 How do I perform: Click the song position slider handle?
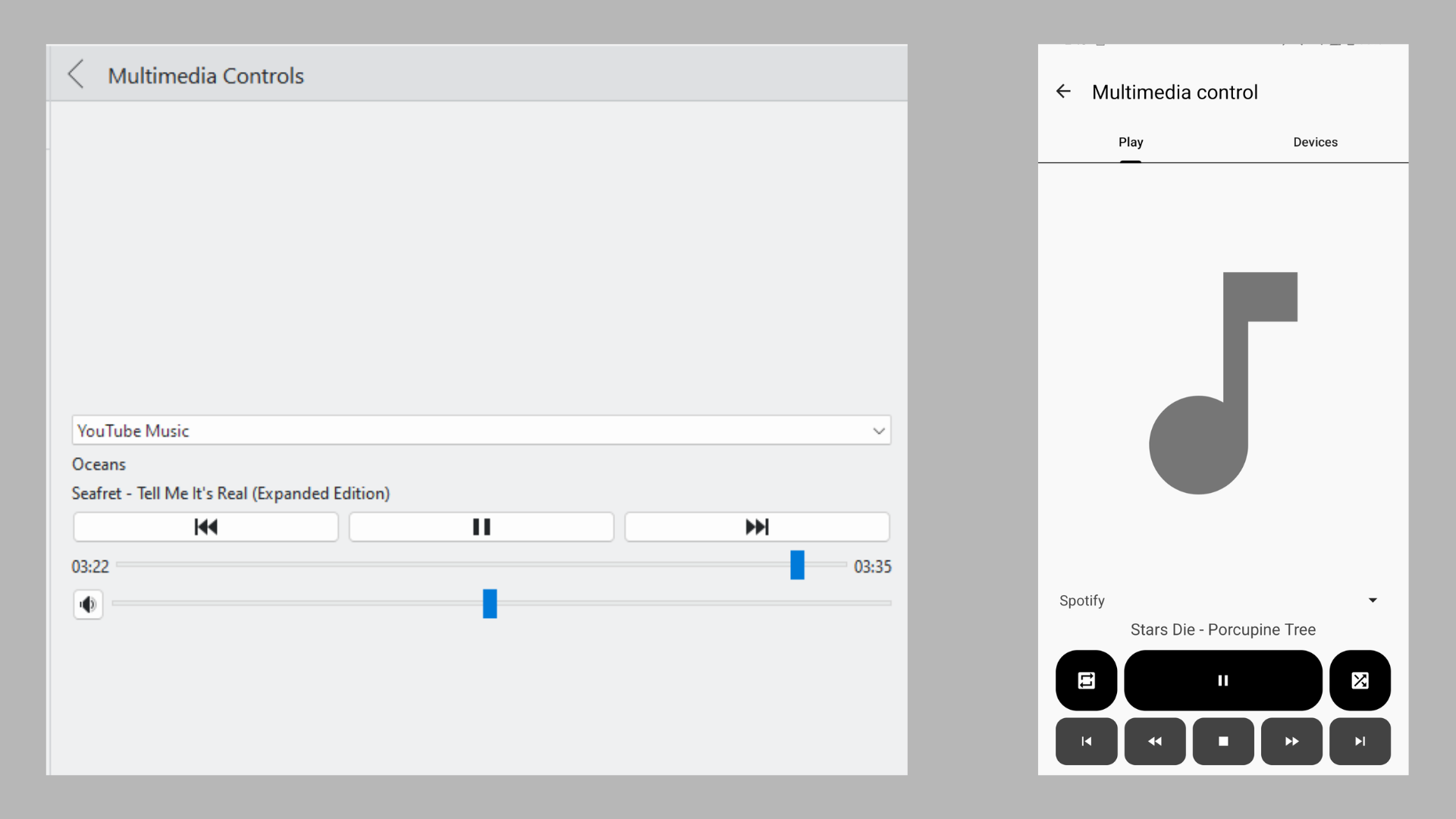point(797,565)
